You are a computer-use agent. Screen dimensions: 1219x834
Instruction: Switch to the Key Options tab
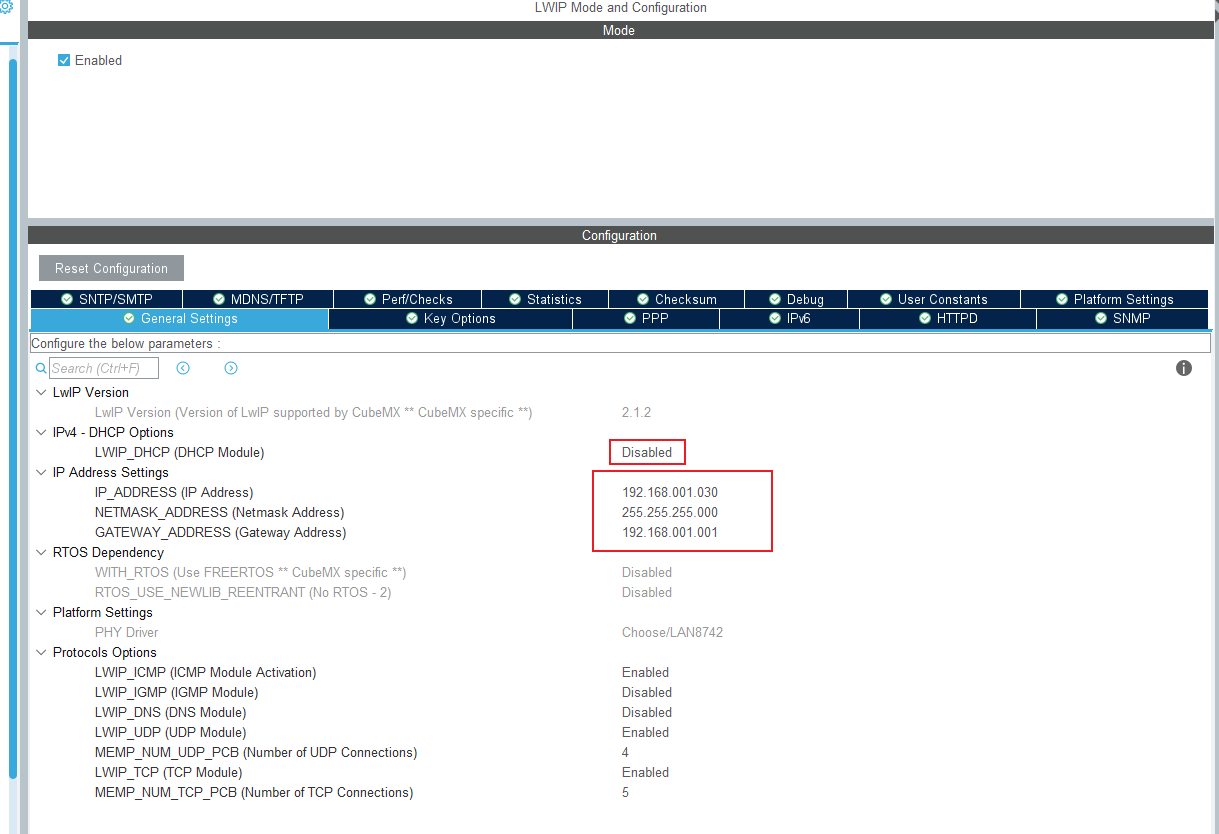450,318
